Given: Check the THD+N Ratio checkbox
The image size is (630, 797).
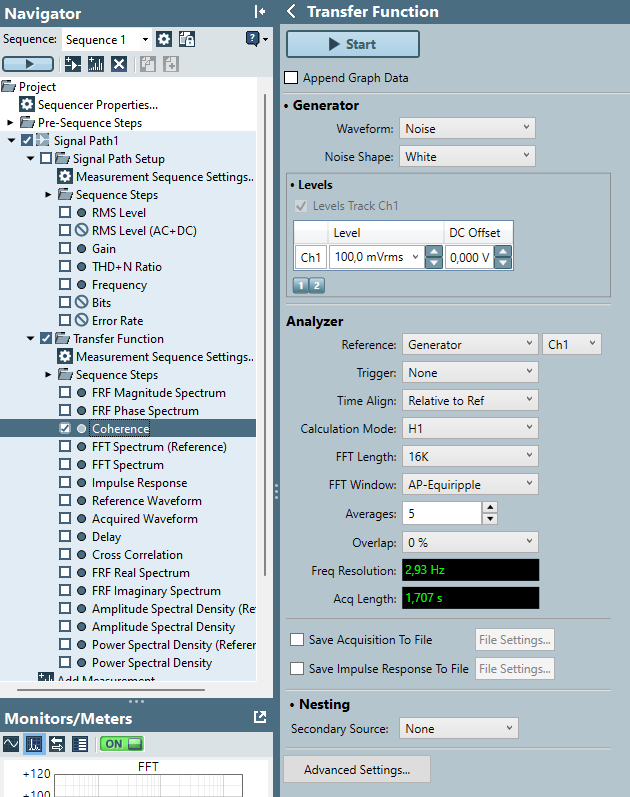Looking at the screenshot, I should (x=65, y=266).
